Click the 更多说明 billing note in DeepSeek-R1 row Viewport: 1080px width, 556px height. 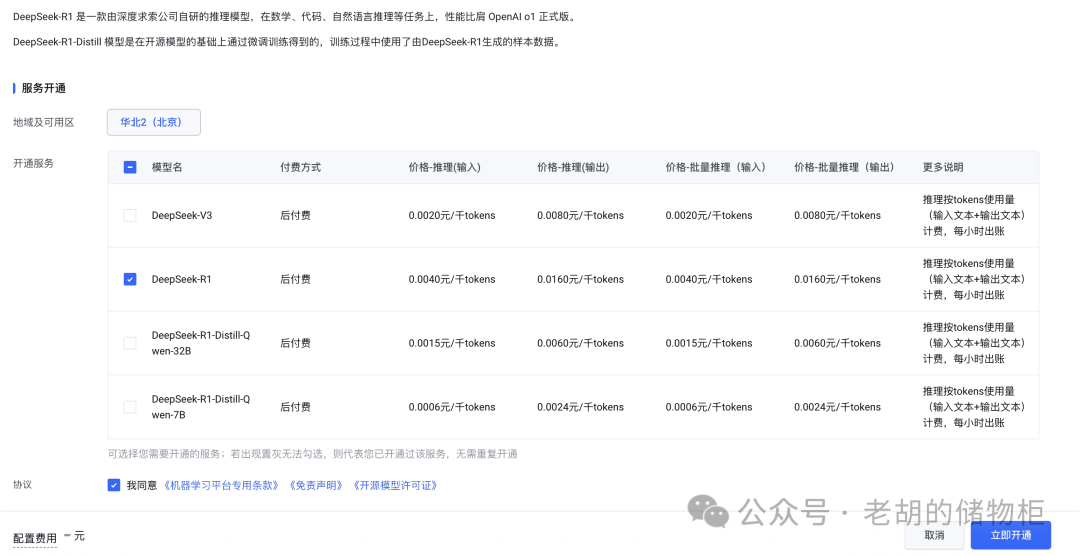(x=974, y=279)
